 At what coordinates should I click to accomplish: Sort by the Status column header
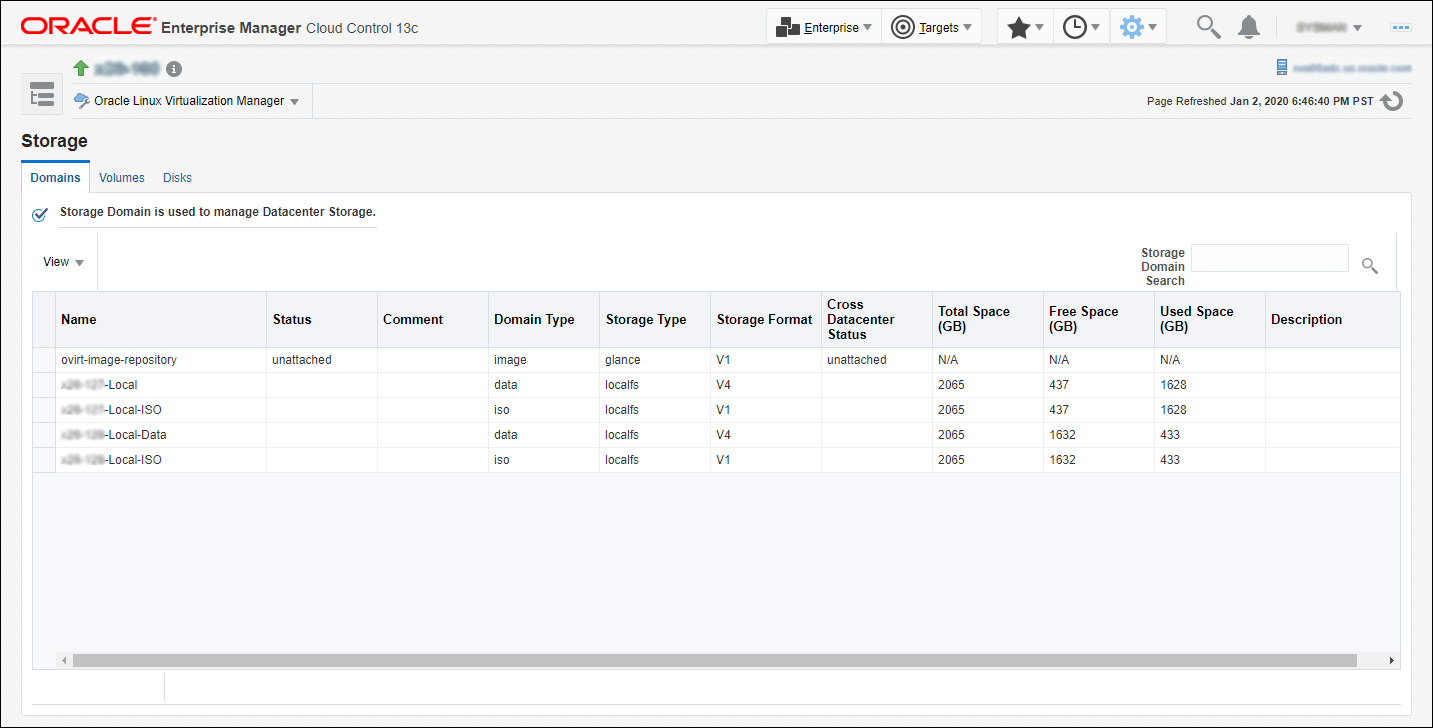click(x=322, y=320)
